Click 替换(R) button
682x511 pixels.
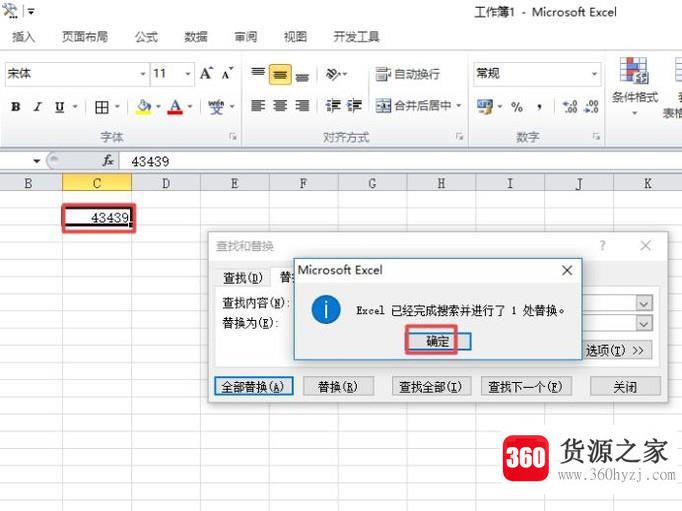point(338,386)
